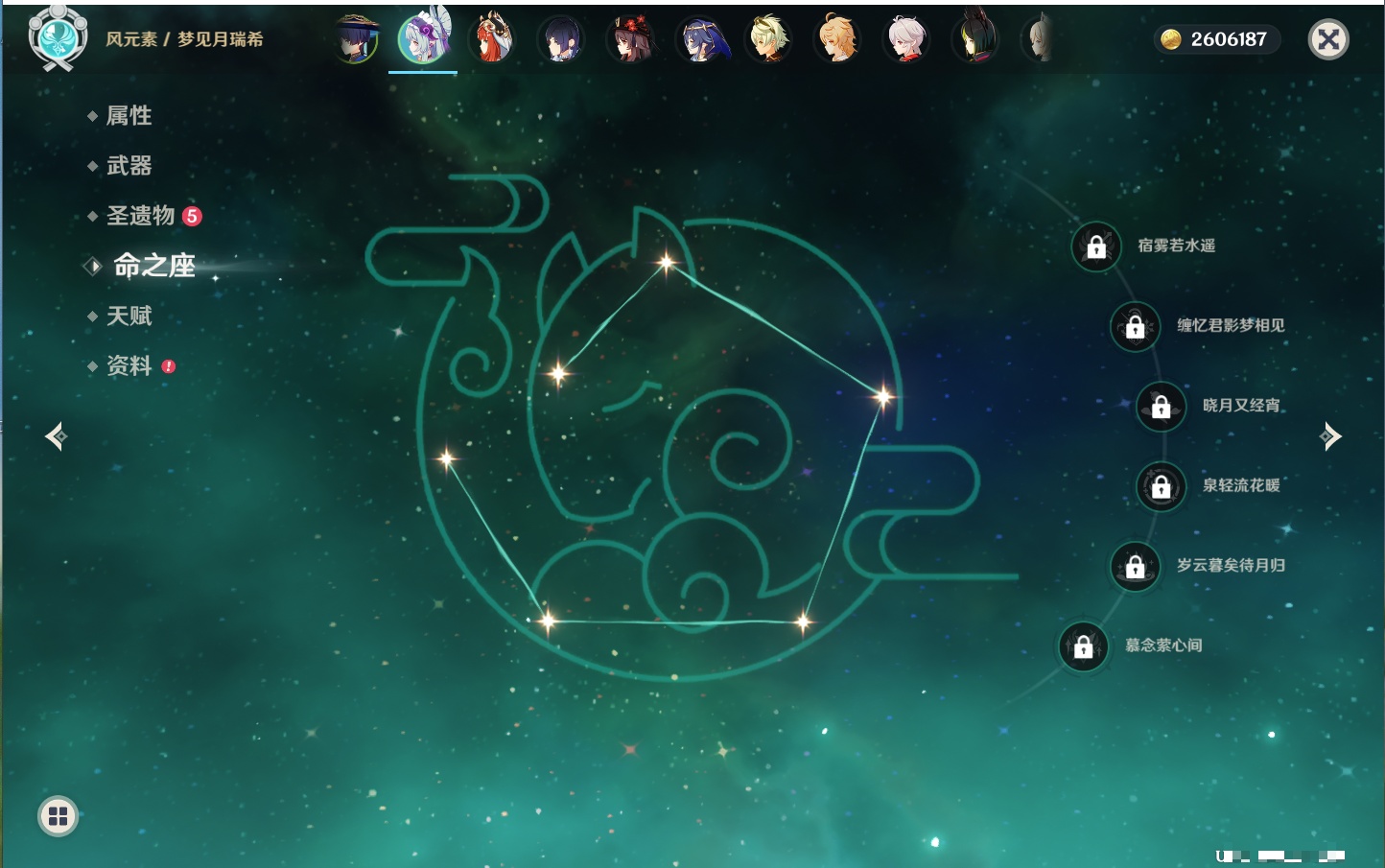The height and width of the screenshot is (868, 1385).
Task: Click the lock icon beside 晓月又经宵
Action: pos(1162,407)
